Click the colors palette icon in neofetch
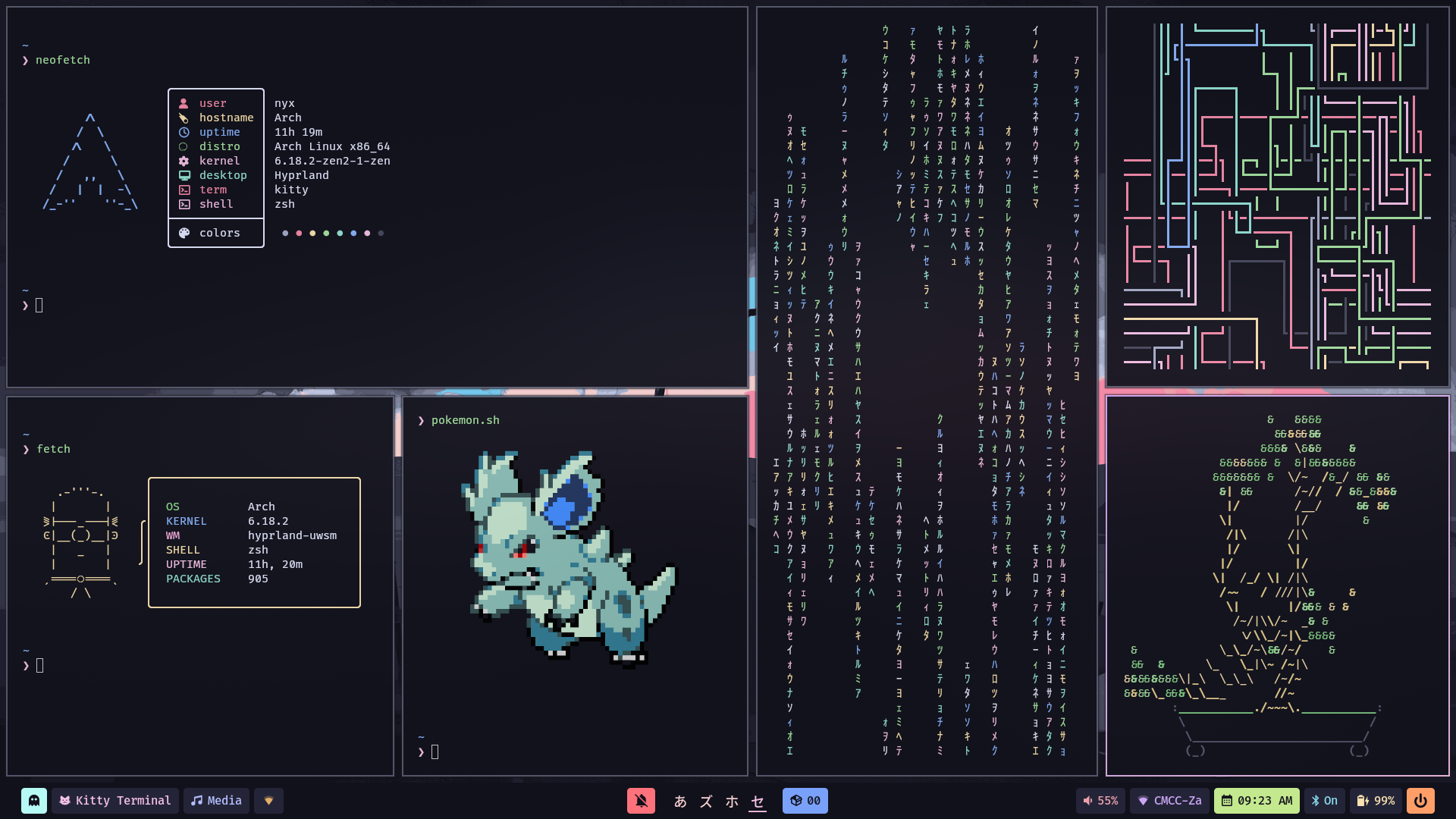The height and width of the screenshot is (819, 1456). tap(184, 234)
